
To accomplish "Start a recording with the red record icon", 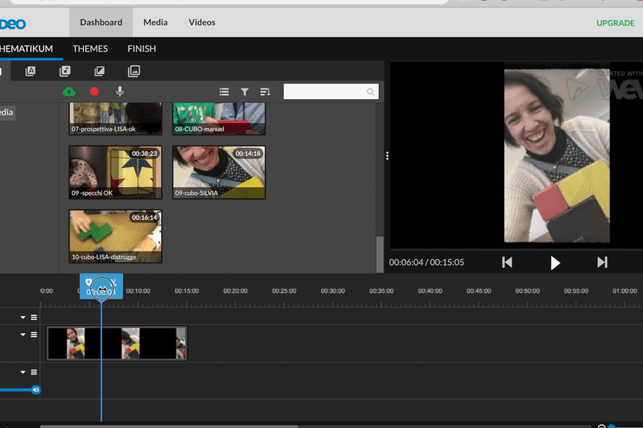I will (x=94, y=91).
